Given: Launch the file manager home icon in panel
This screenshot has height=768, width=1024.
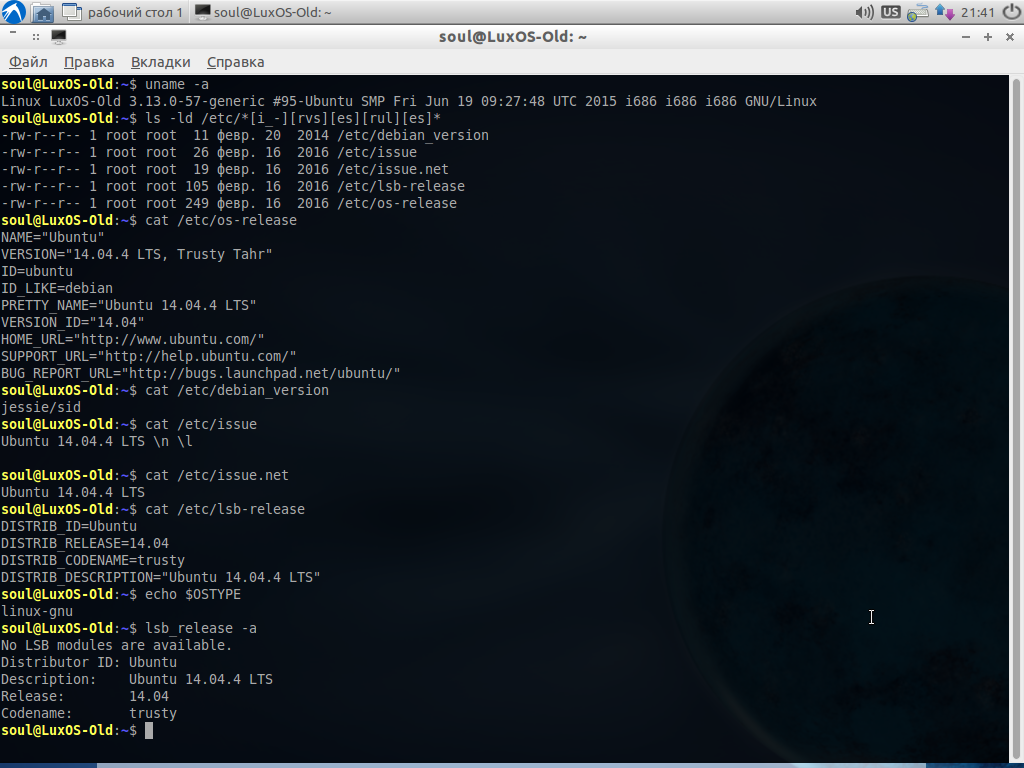Looking at the screenshot, I should click(x=42, y=12).
